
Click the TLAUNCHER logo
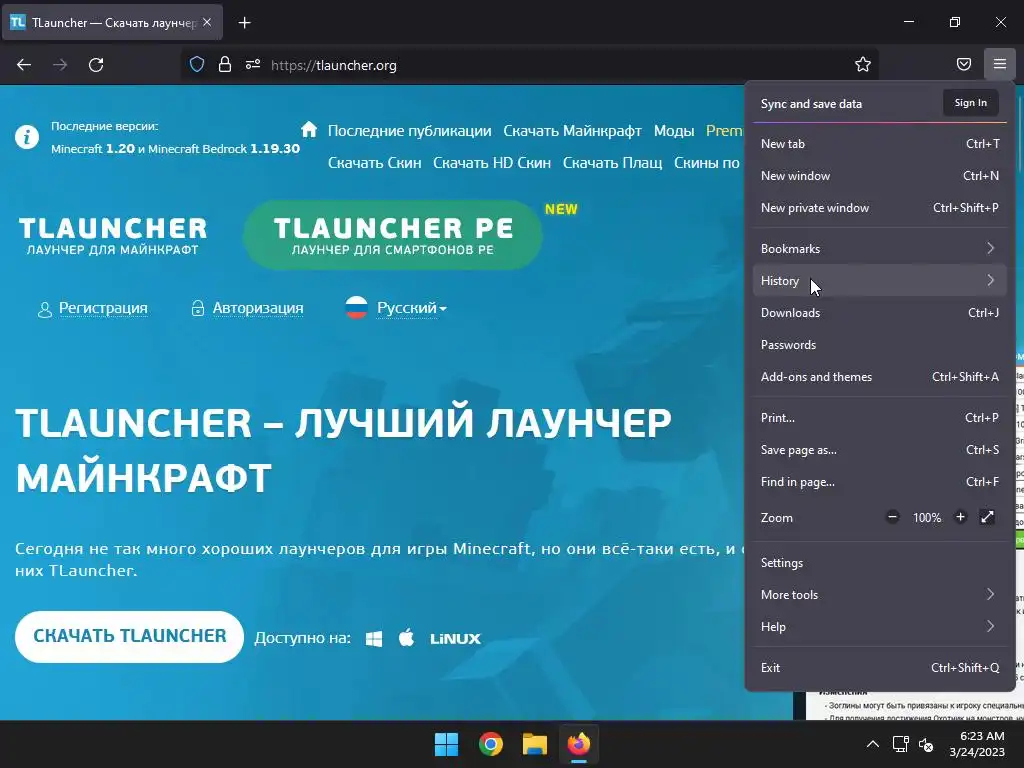pyautogui.click(x=112, y=236)
